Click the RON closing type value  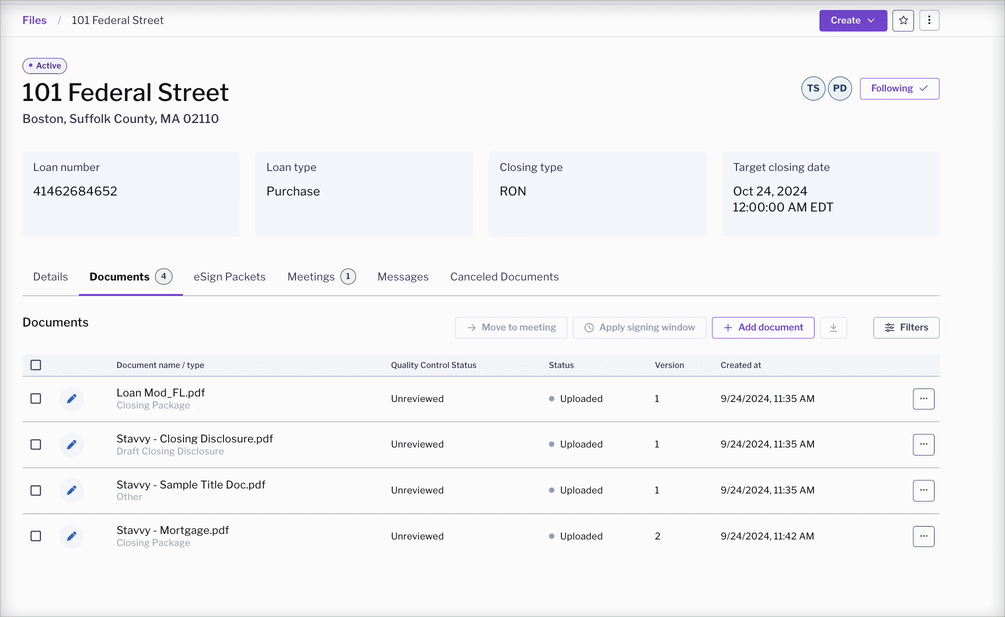click(513, 191)
